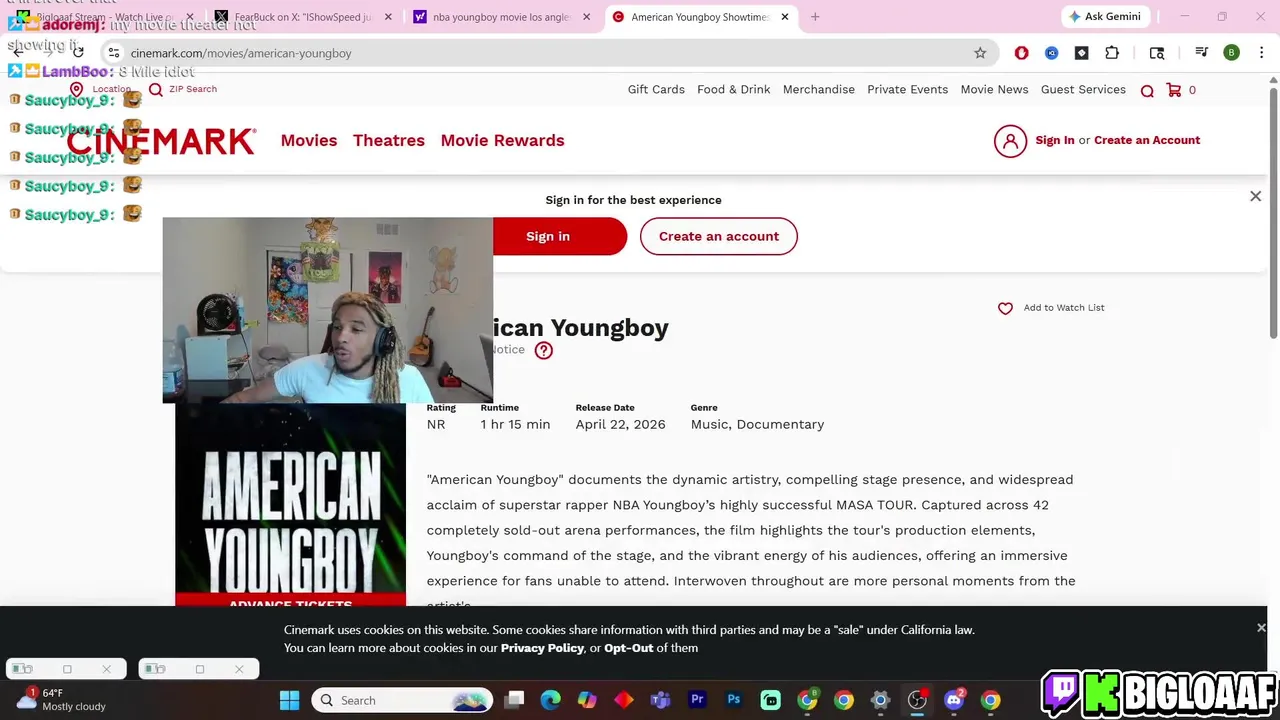Screen dimensions: 1280x720
Task: Click the taskbar Search box
Action: [402, 700]
